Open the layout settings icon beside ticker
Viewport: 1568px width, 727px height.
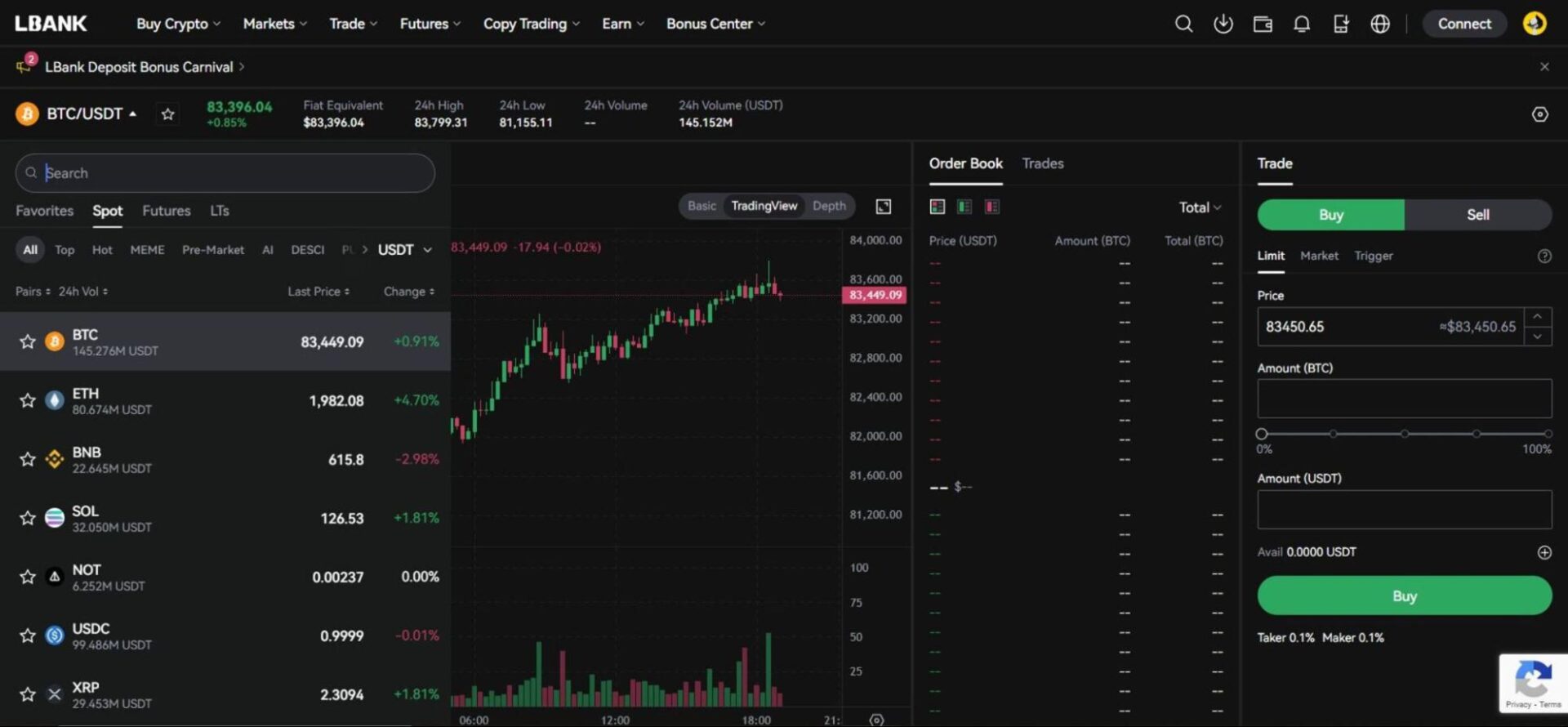coord(1539,114)
